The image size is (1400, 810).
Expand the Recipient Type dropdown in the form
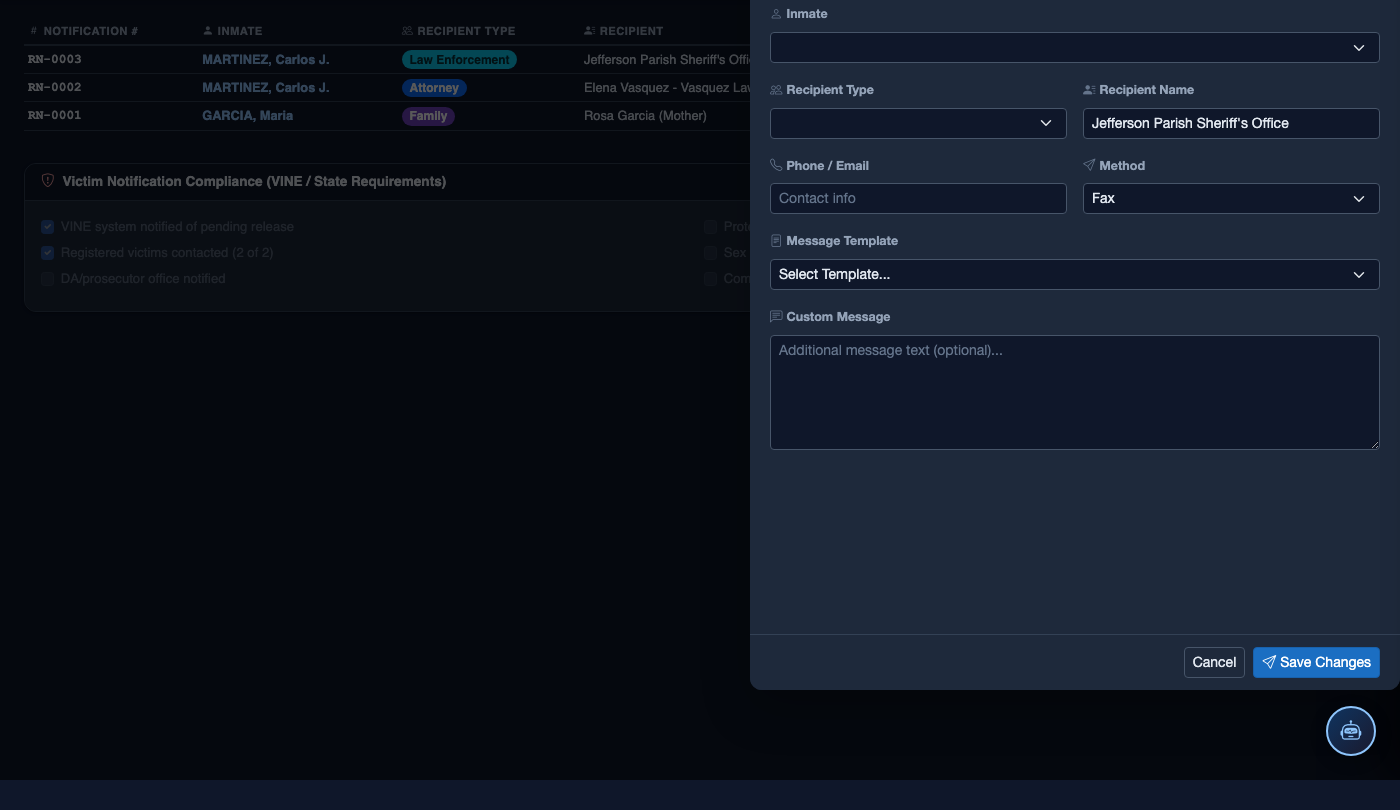point(918,123)
